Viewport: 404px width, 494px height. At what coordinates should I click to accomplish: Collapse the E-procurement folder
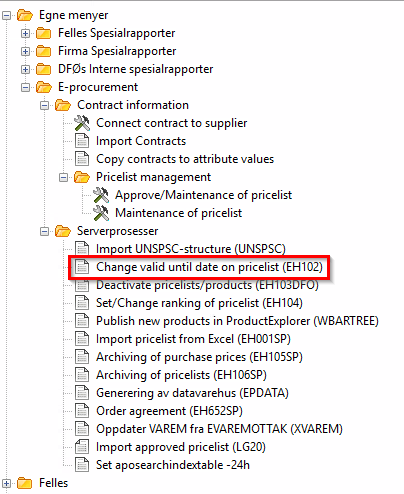tap(25, 87)
